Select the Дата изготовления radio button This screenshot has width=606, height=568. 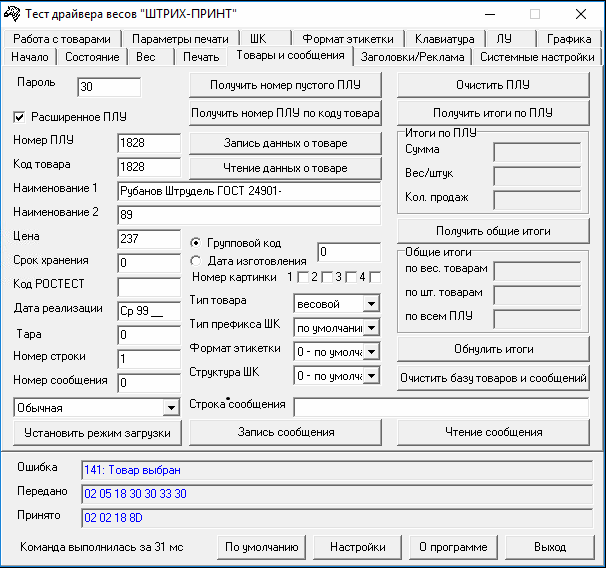[x=196, y=261]
